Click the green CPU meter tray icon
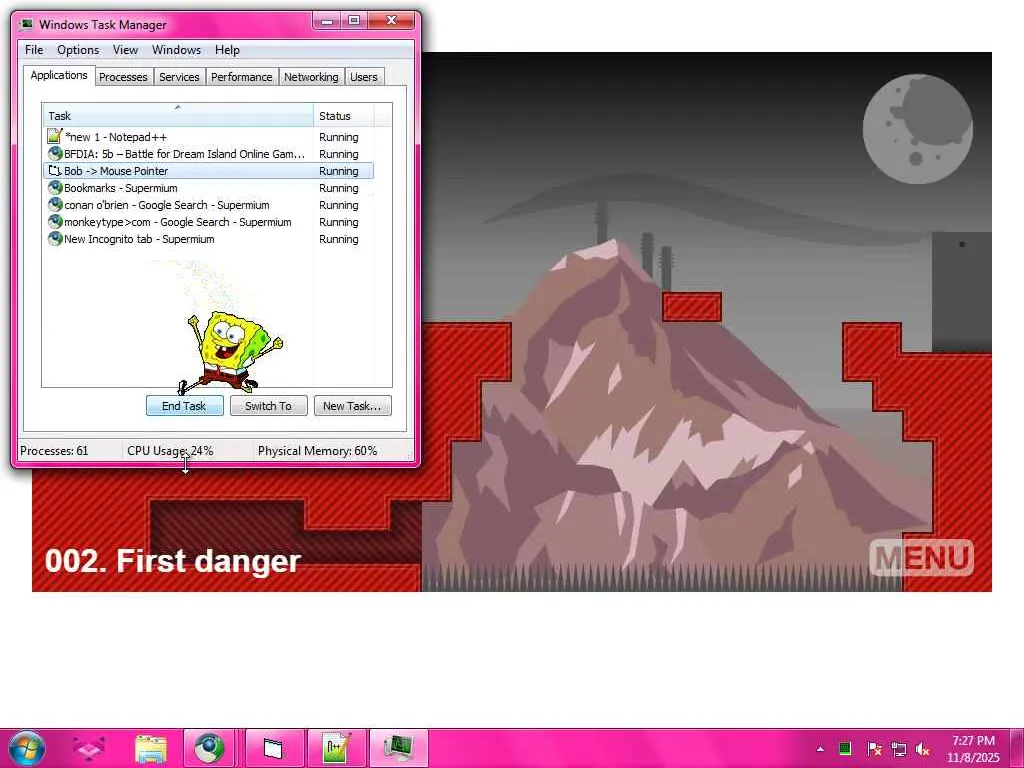 click(844, 748)
